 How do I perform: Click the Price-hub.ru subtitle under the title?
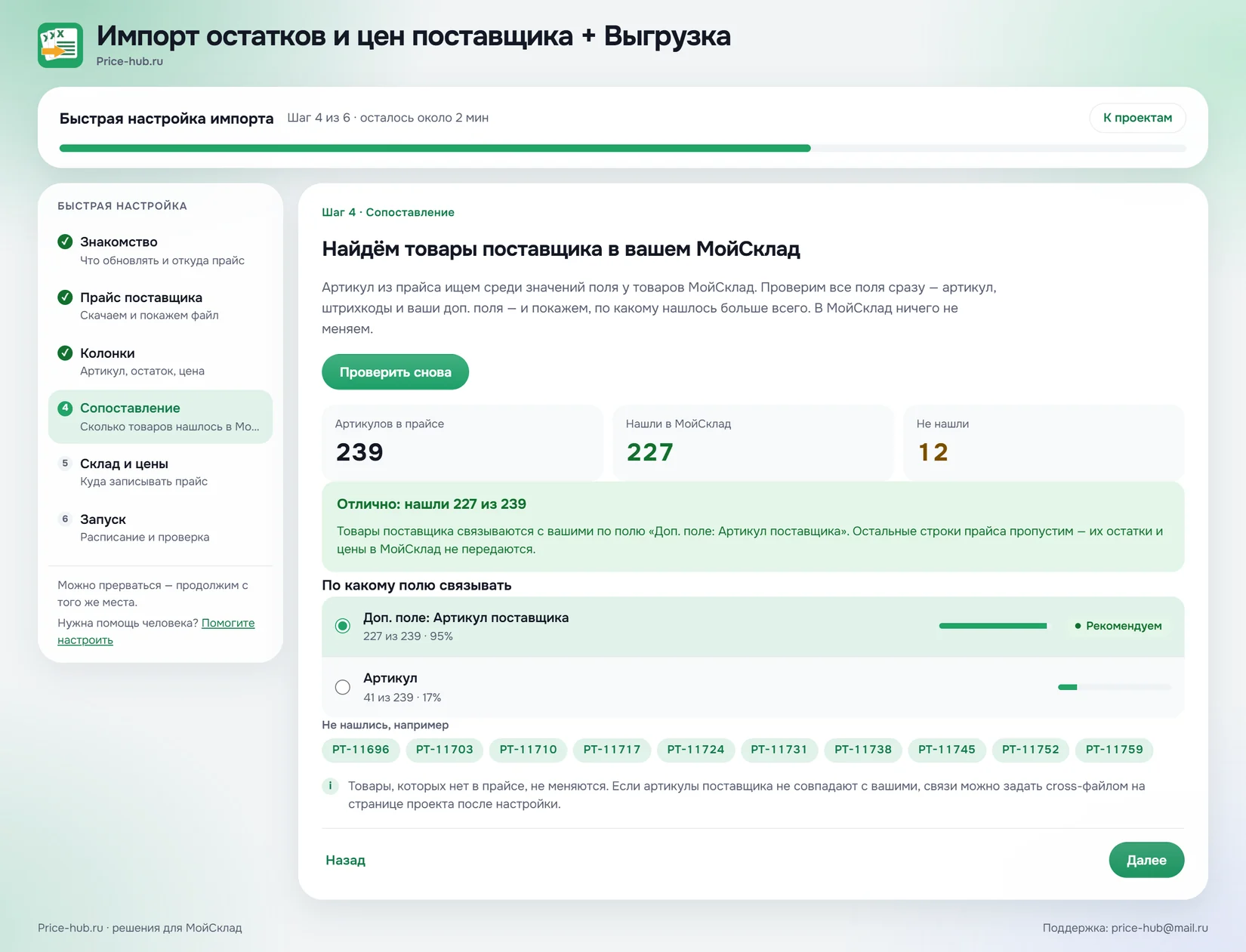coord(129,61)
